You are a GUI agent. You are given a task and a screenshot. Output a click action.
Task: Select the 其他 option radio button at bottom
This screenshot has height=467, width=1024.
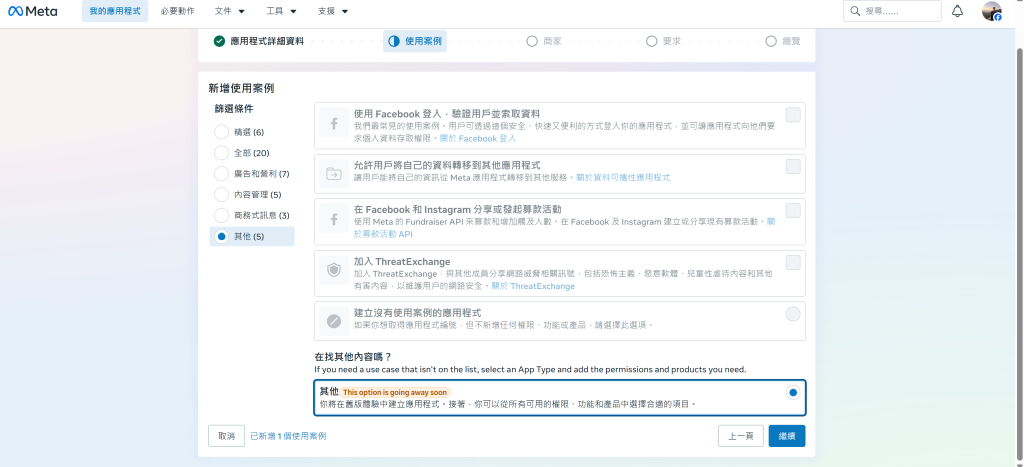pos(793,393)
